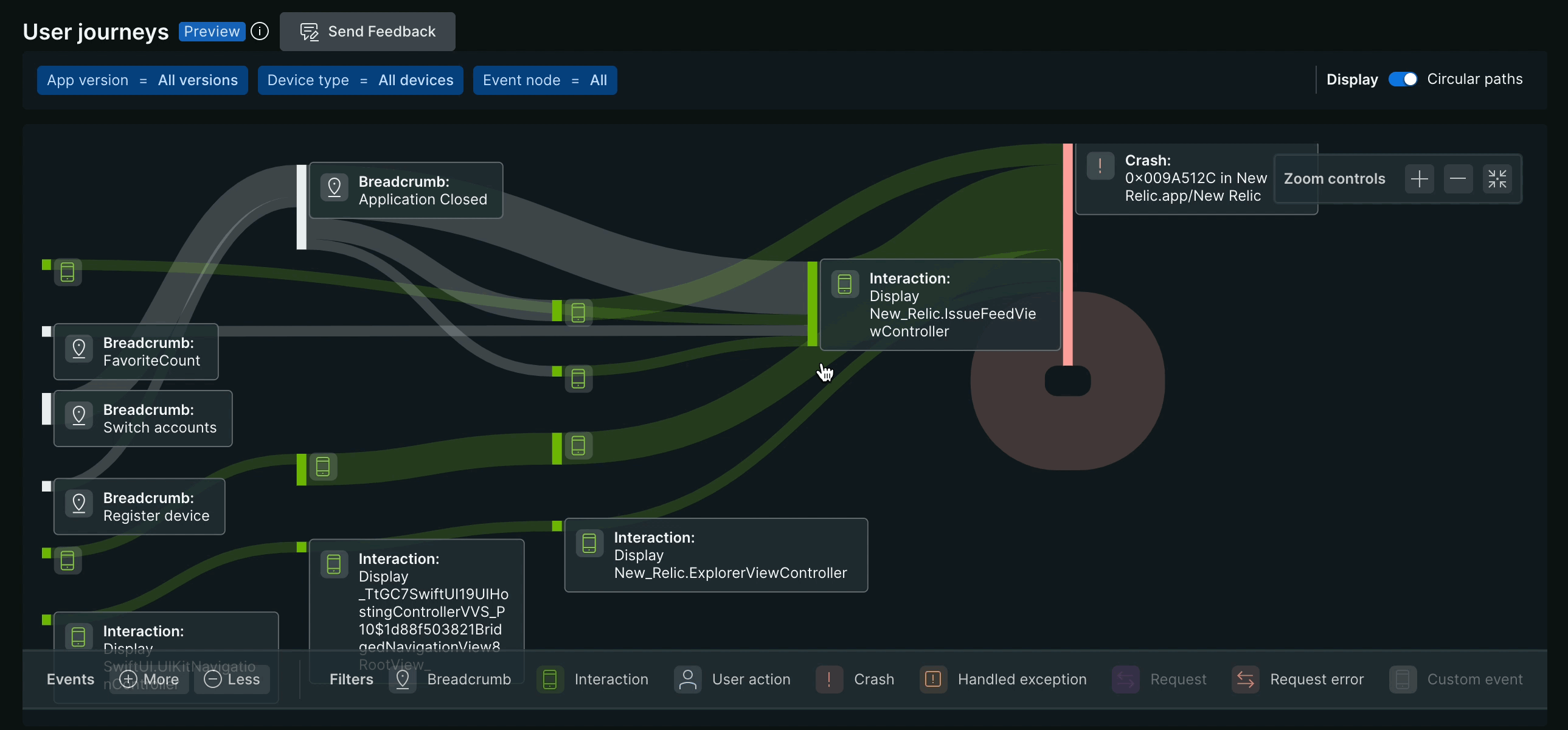Select the Request event icon in the legend
Screen dimensions: 1568x730
click(1125, 679)
